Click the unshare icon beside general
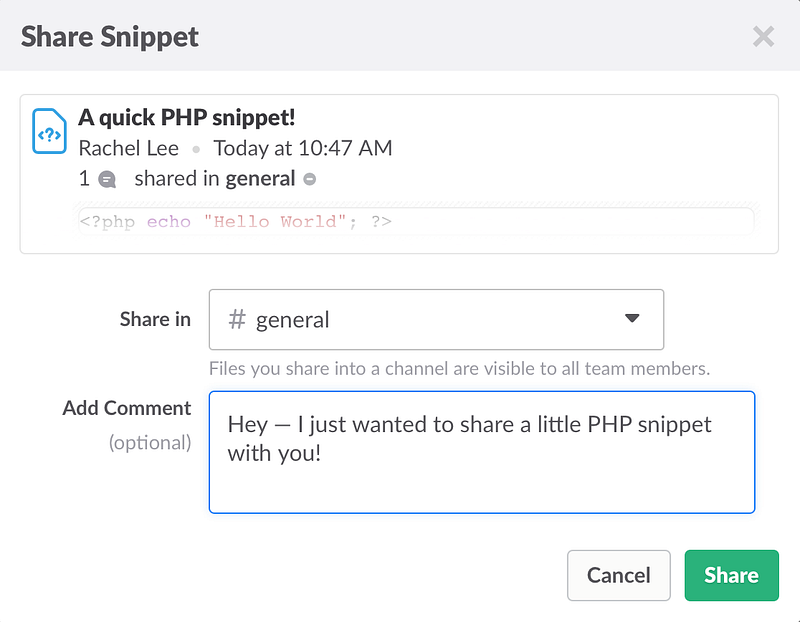This screenshot has width=800, height=622. point(310,180)
